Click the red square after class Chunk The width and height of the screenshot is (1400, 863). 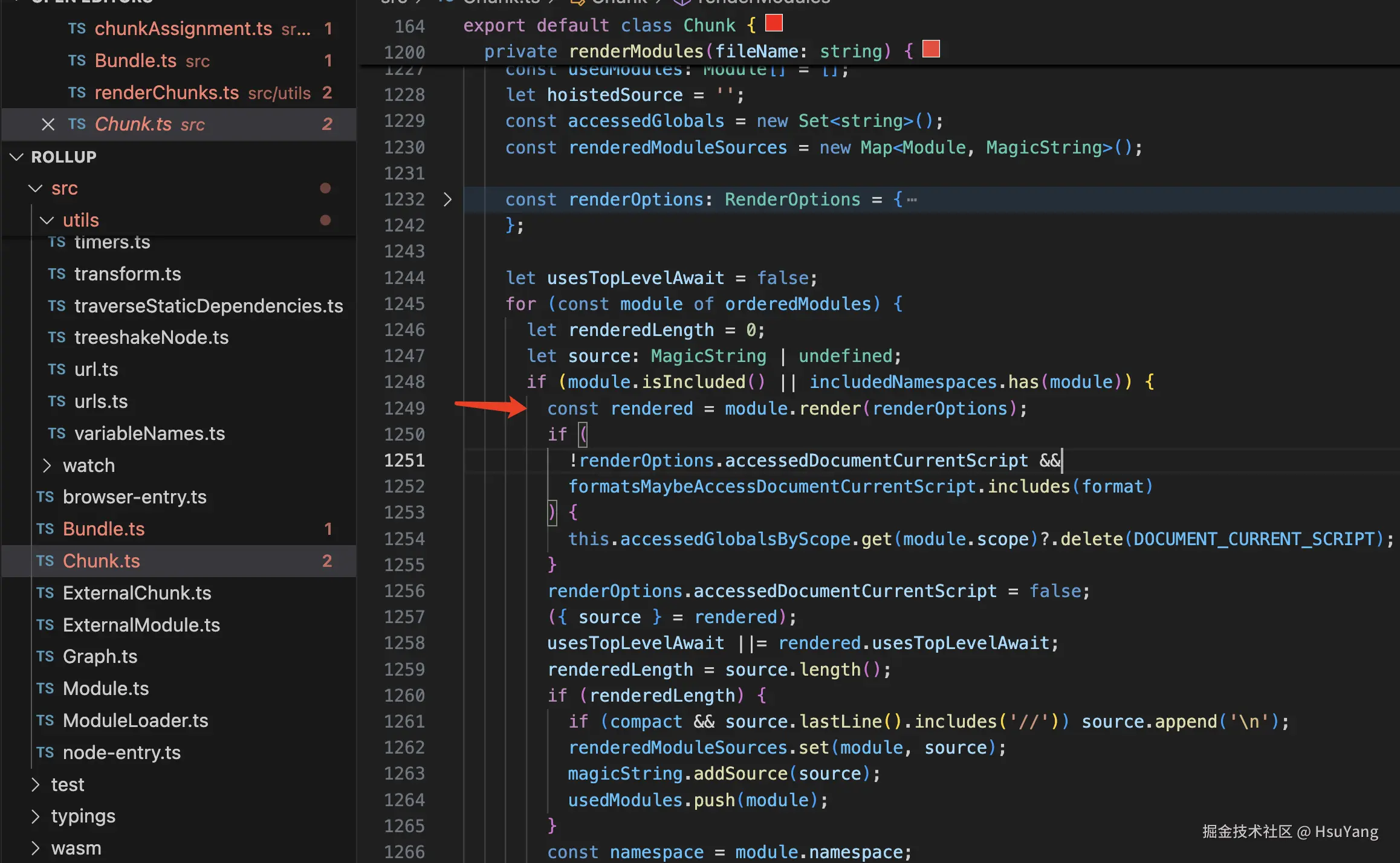(774, 23)
